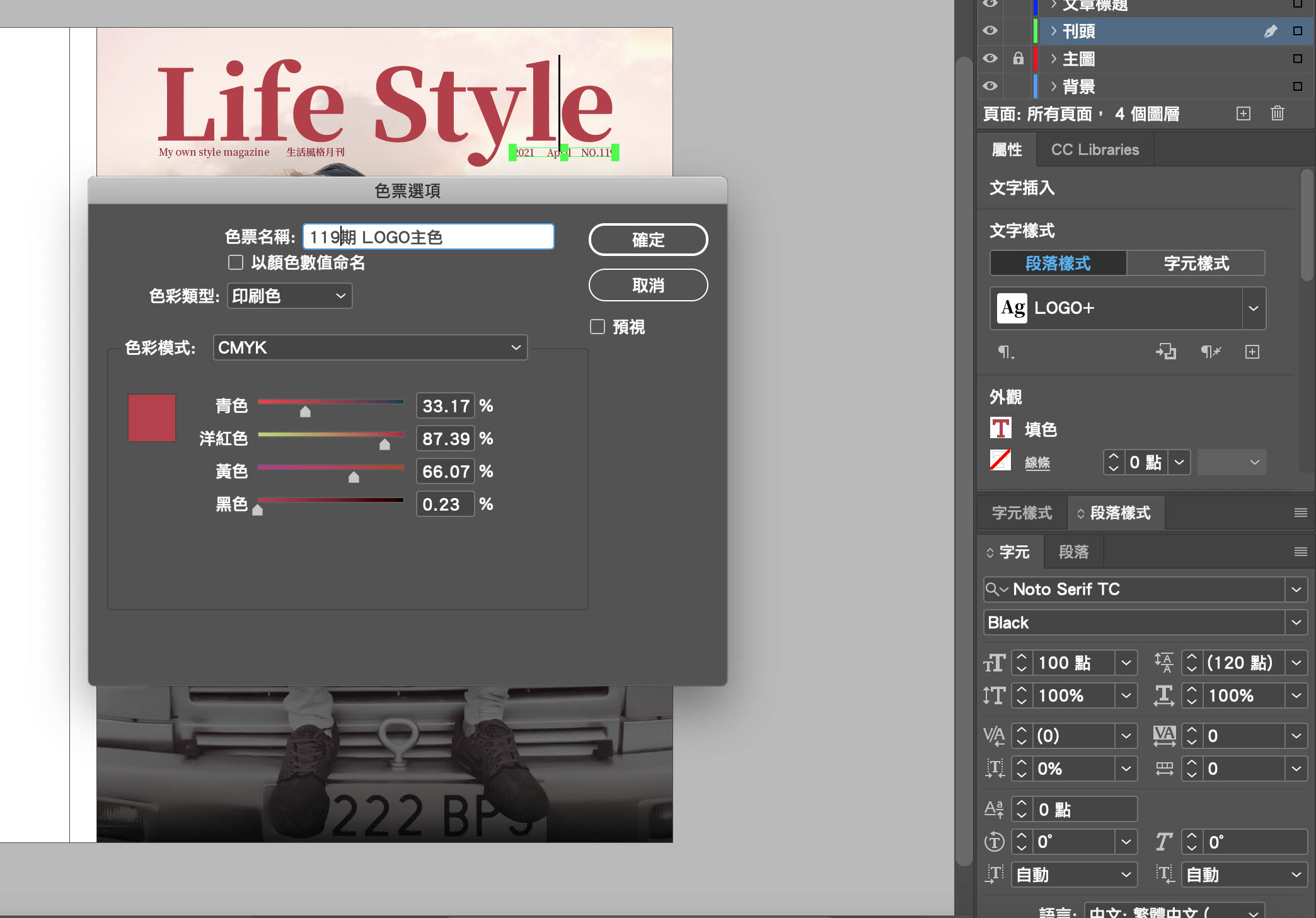Viewport: 1316px width, 918px height.
Task: Click the 確定 button
Action: click(648, 240)
